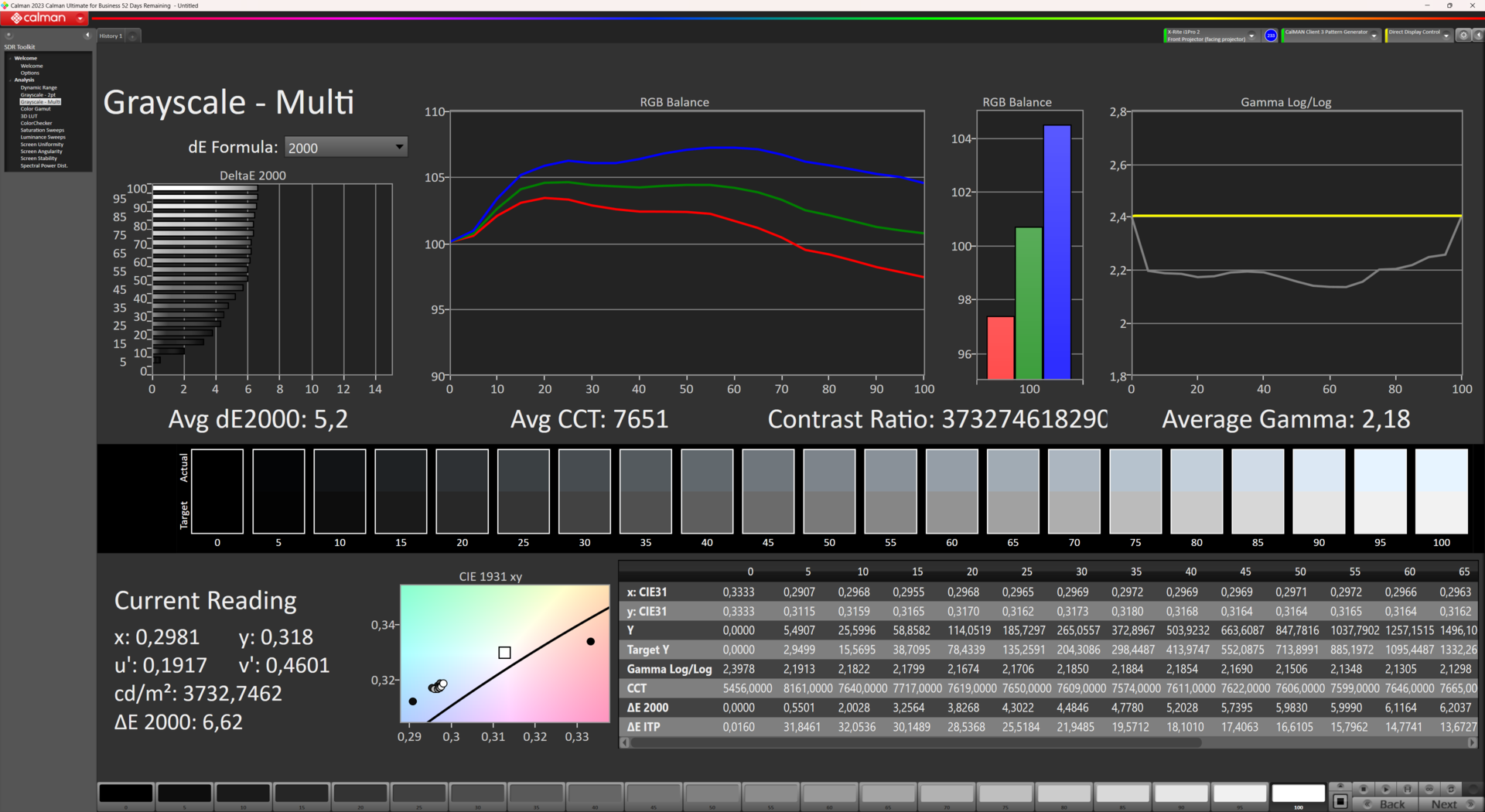The width and height of the screenshot is (1485, 812).
Task: Open the Direct Display Control dropdown
Action: (x=1446, y=36)
